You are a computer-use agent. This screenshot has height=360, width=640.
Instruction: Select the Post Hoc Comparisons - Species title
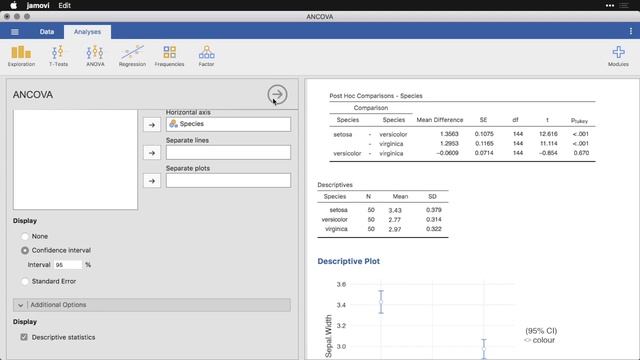[376, 96]
